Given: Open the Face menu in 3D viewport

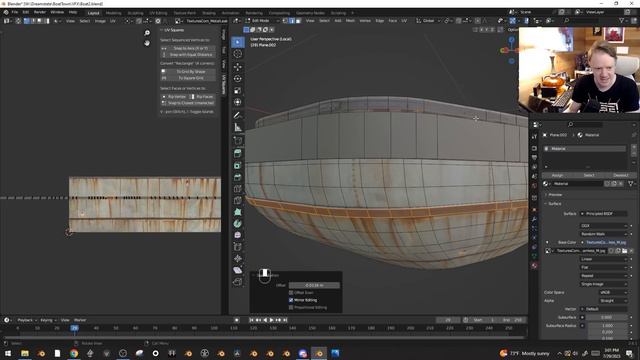Looking at the screenshot, I should (x=393, y=21).
